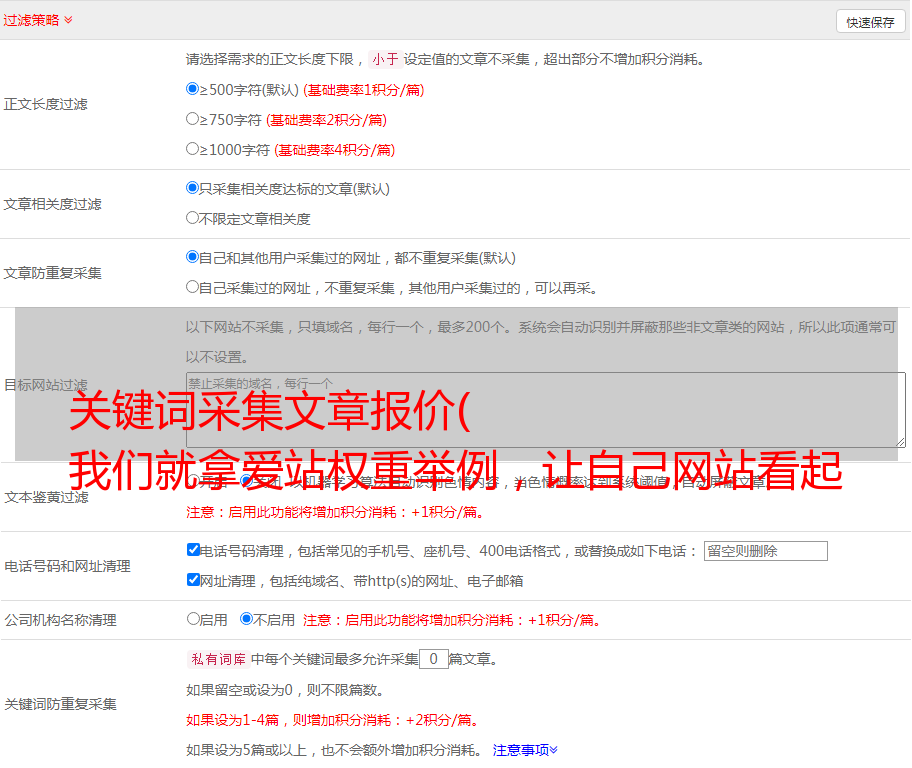Select 自己和其他用户采集过的网址 no-repeat option

192,257
